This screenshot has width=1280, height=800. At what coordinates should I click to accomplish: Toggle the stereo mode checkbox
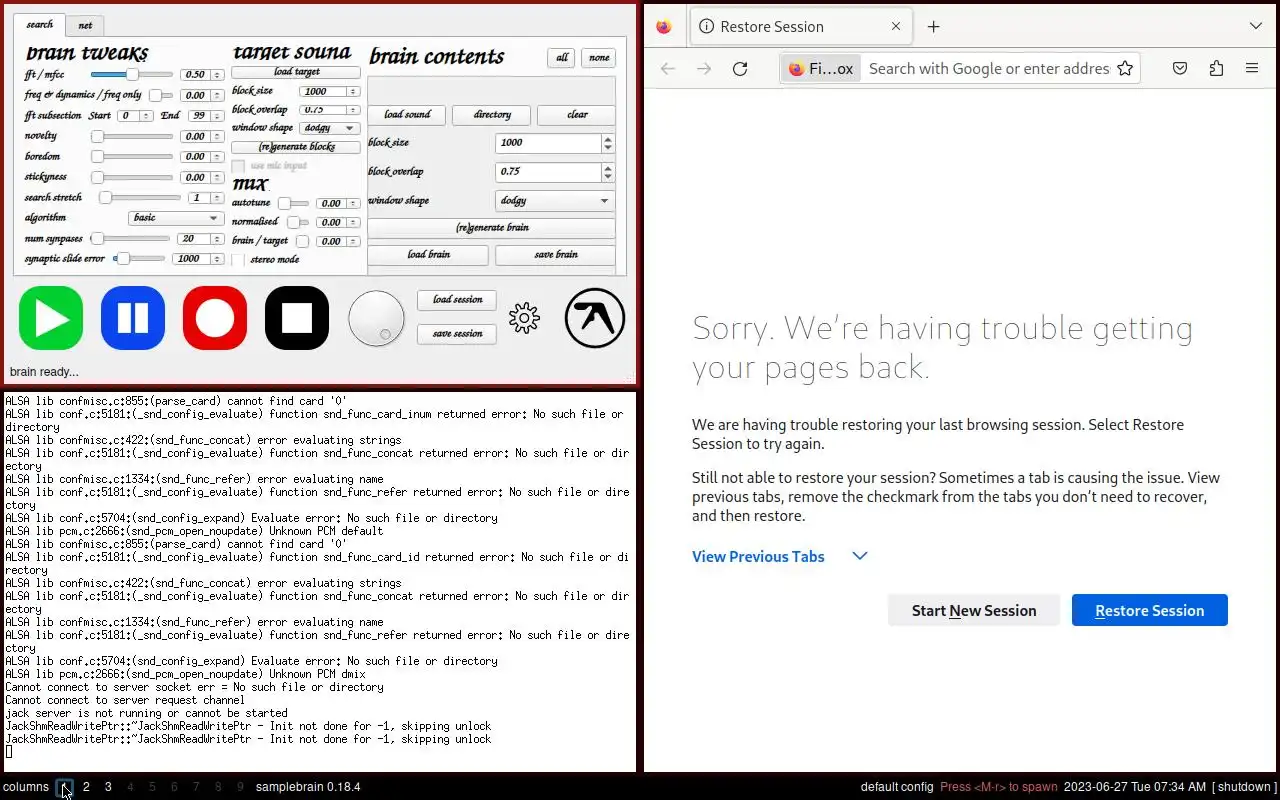[x=237, y=259]
